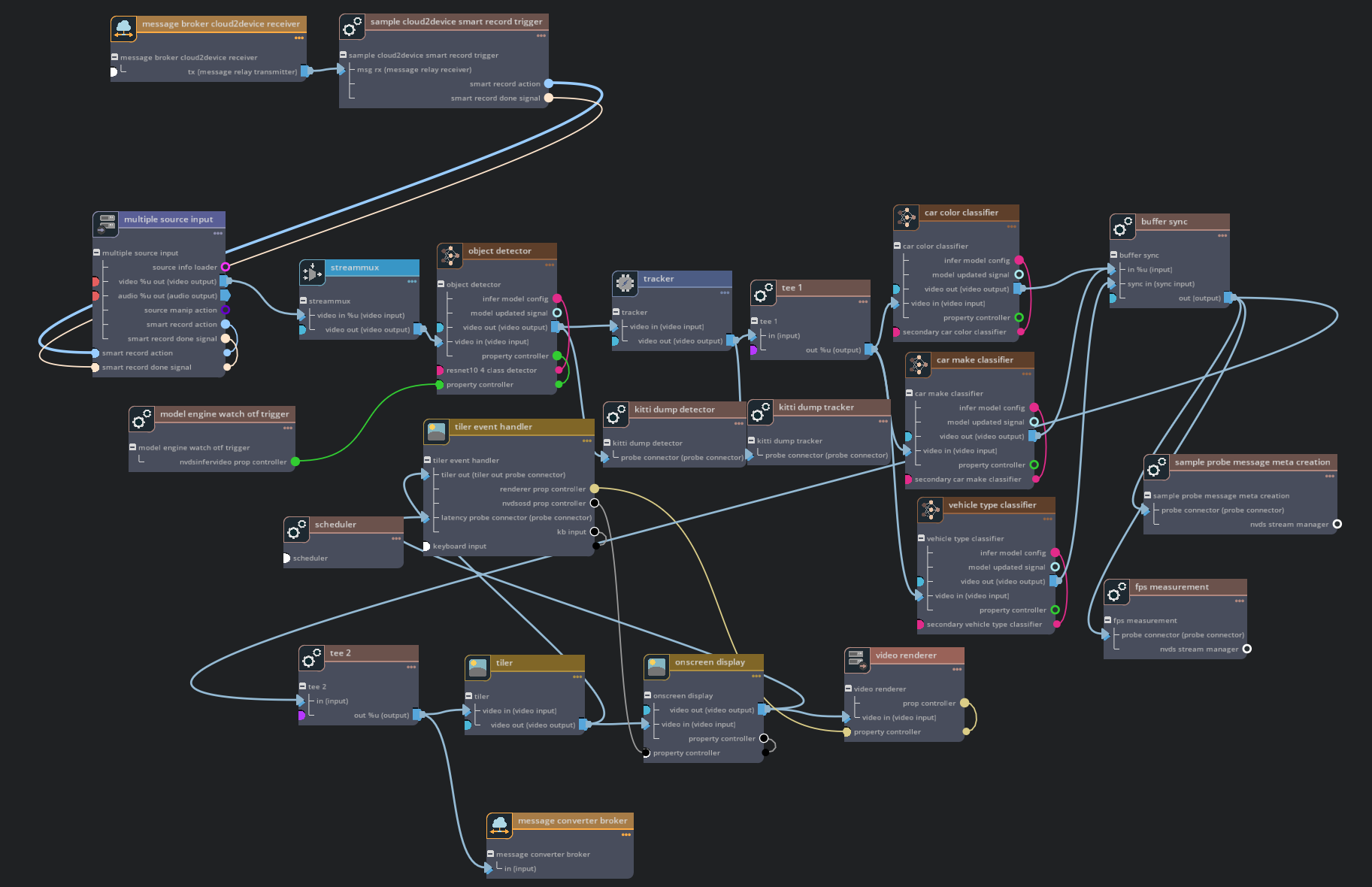
Task: Click the video renderer prop controller port
Action: [x=965, y=703]
